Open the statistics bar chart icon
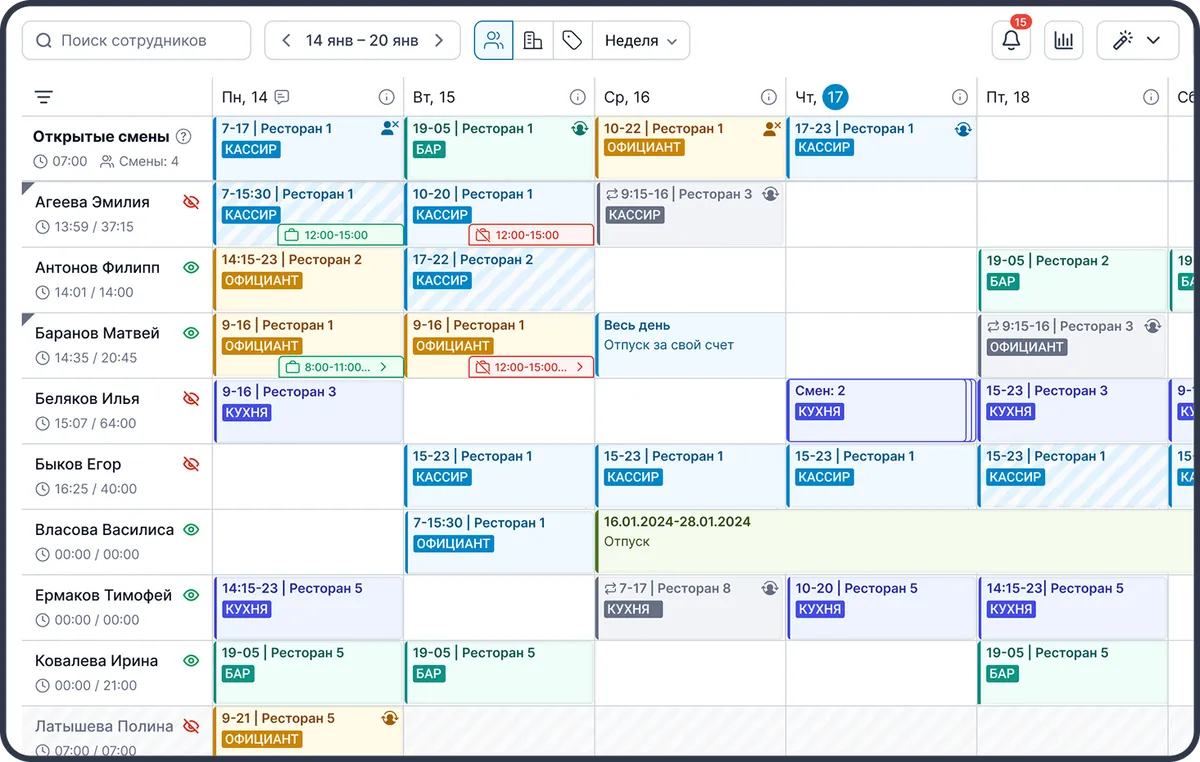 [1064, 41]
